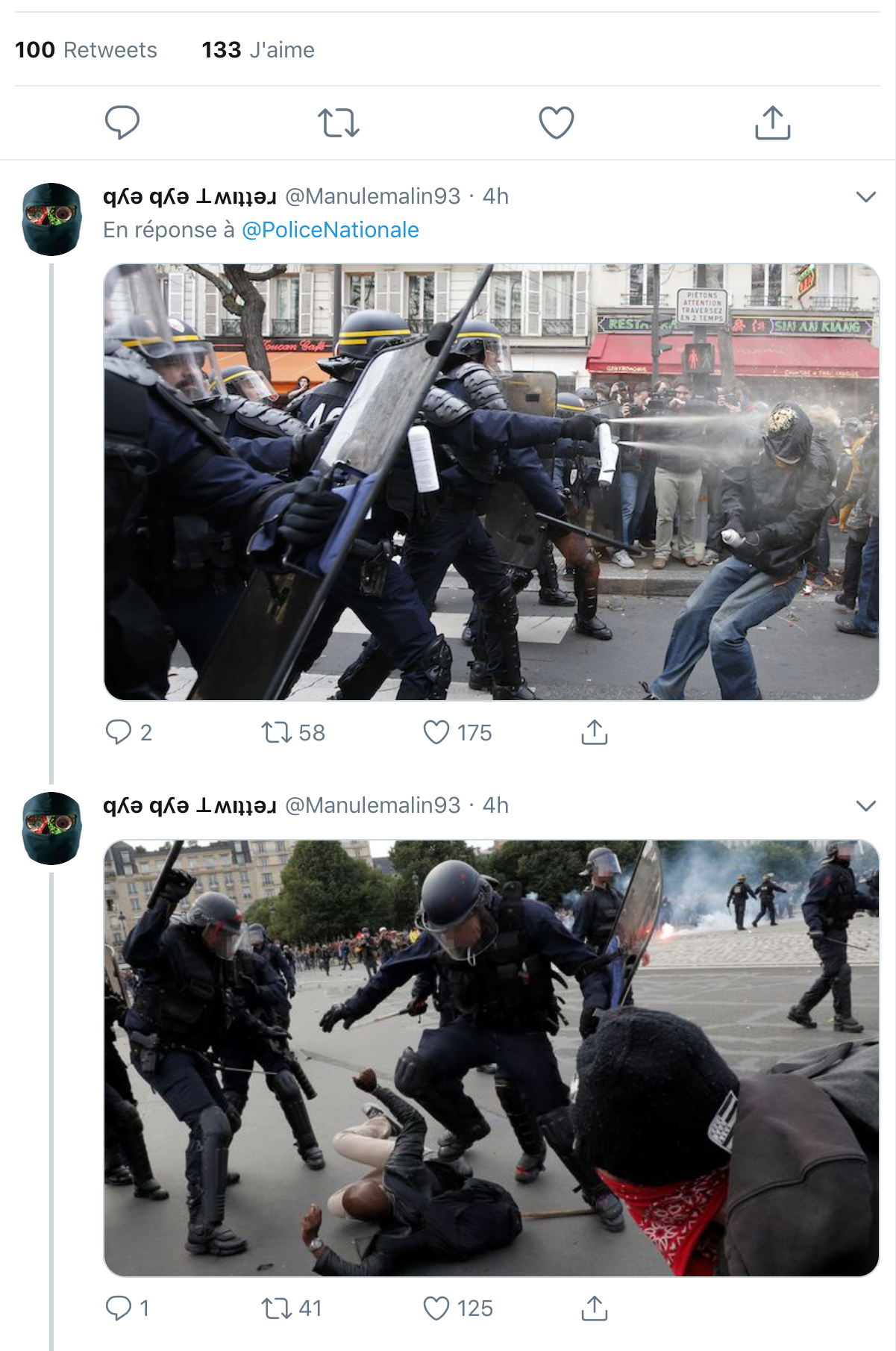Open the @PoliceNationale mention link
This screenshot has width=896, height=1351.
coord(330,230)
